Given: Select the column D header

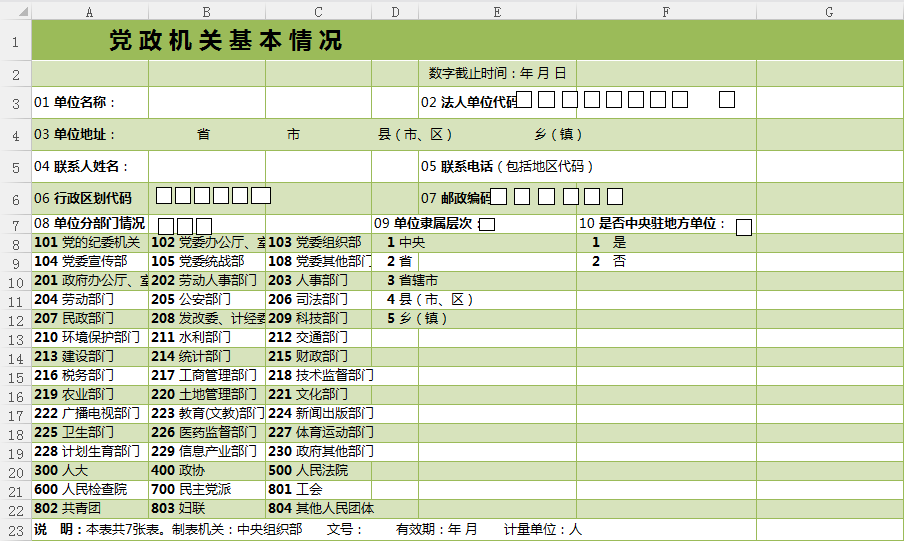Looking at the screenshot, I should 395,12.
